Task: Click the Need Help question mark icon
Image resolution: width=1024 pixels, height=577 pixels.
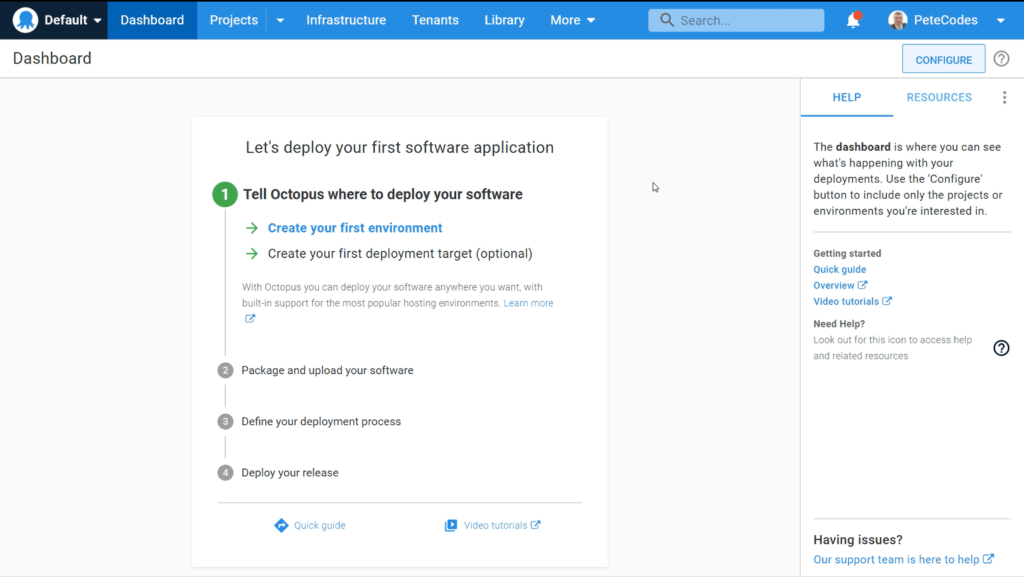Action: coord(1001,348)
